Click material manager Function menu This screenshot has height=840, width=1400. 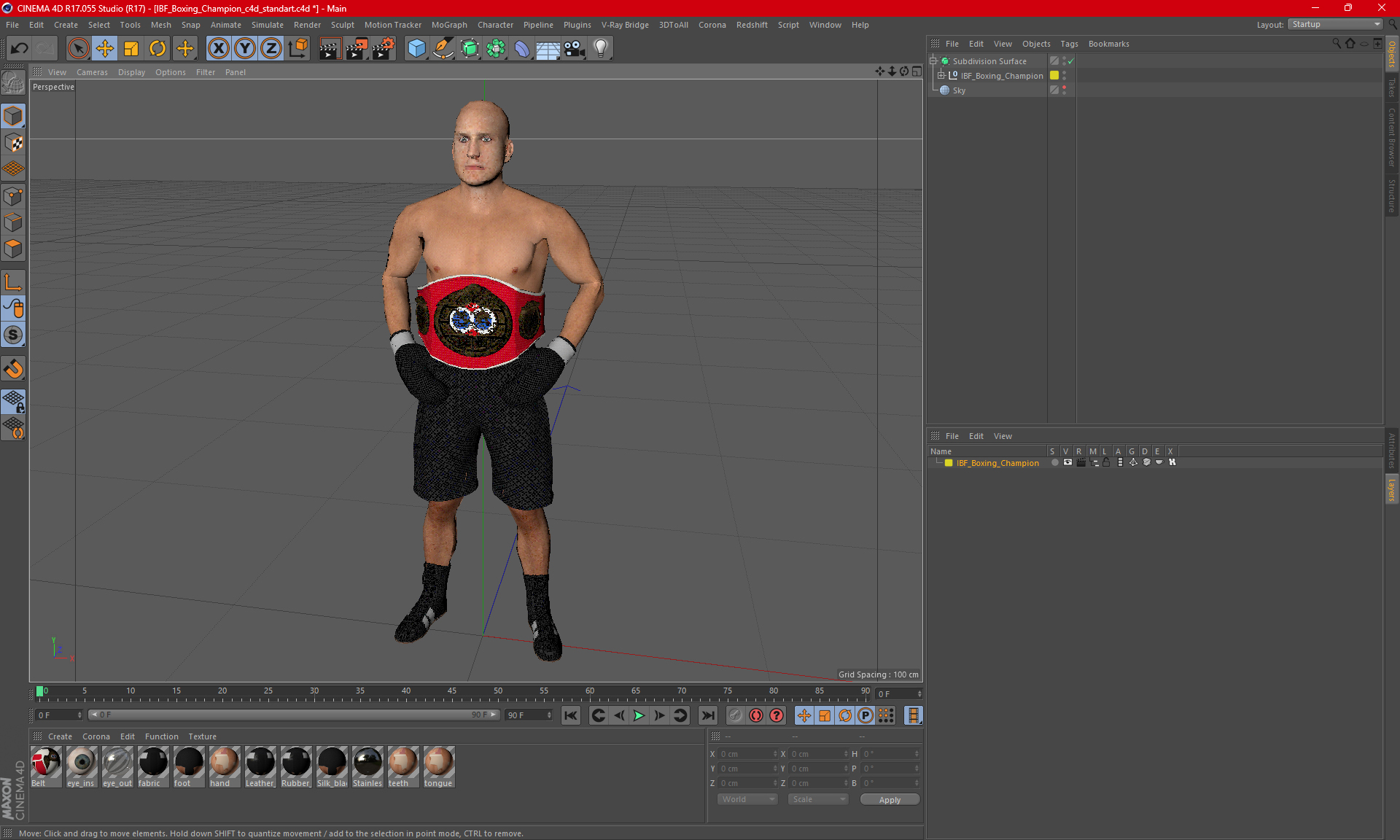(161, 736)
